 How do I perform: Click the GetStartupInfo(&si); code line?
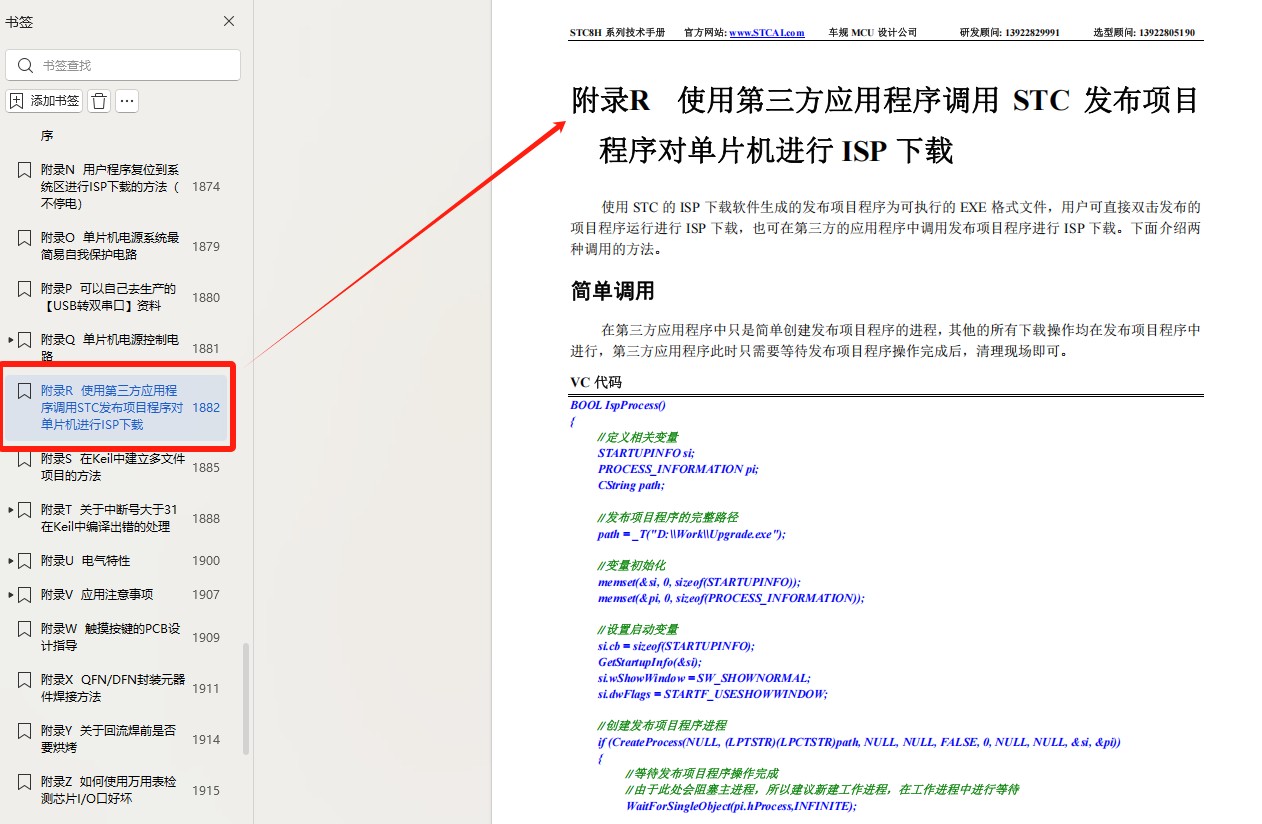[650, 662]
